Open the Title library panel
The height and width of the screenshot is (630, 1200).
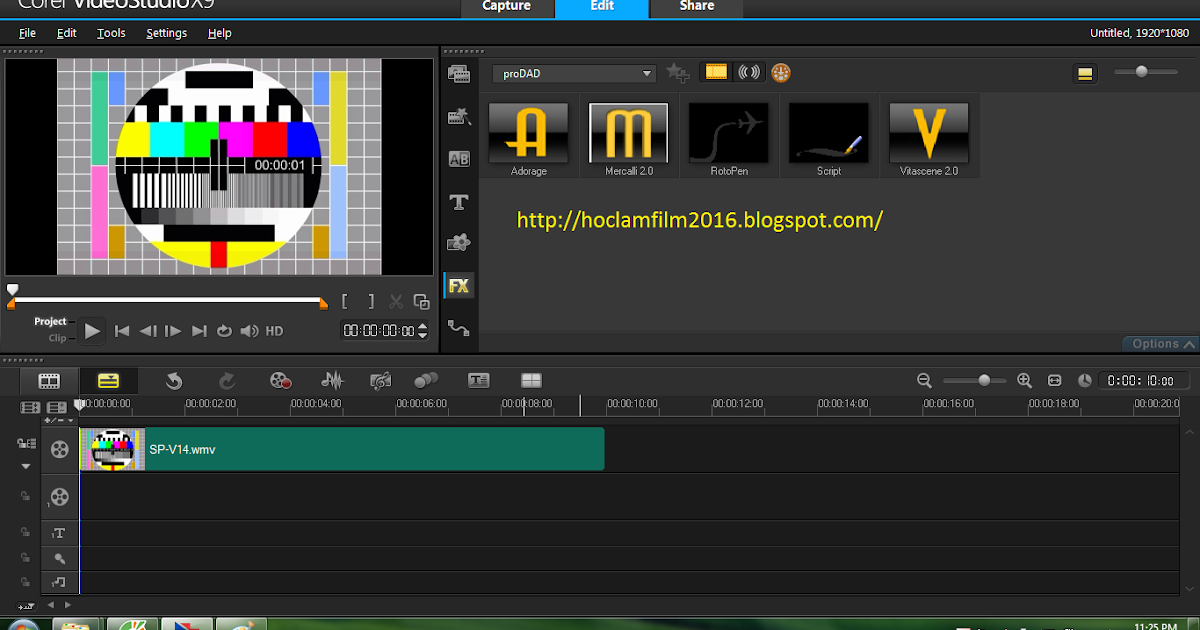click(x=459, y=202)
